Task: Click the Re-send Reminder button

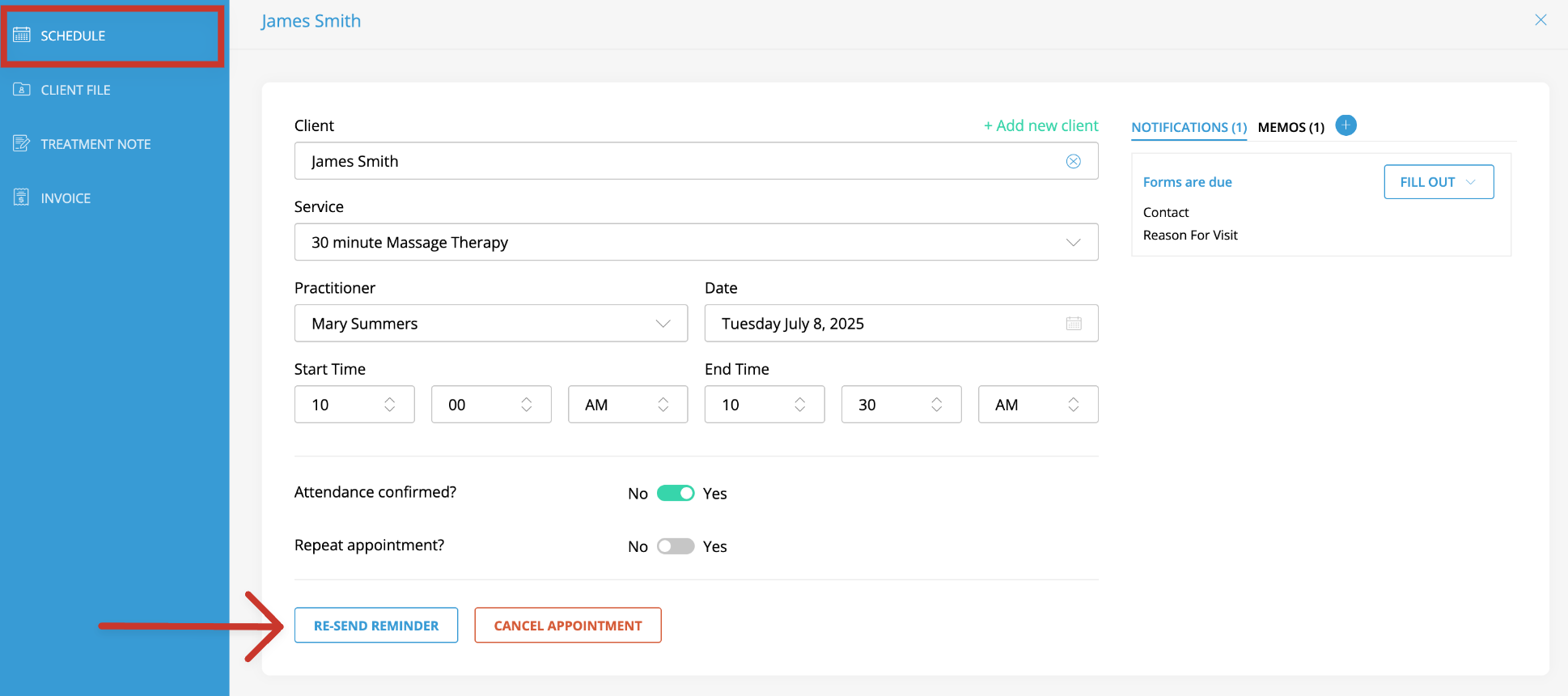Action: click(x=376, y=626)
